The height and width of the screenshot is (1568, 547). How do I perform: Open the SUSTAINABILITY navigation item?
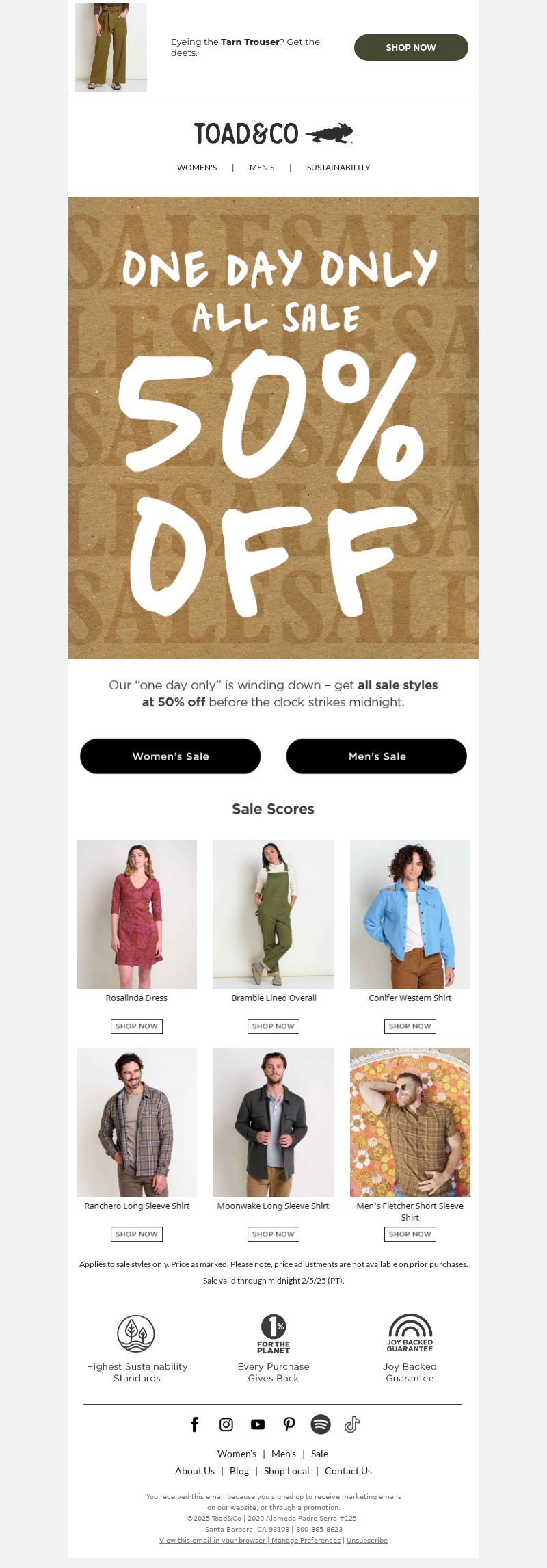click(338, 168)
